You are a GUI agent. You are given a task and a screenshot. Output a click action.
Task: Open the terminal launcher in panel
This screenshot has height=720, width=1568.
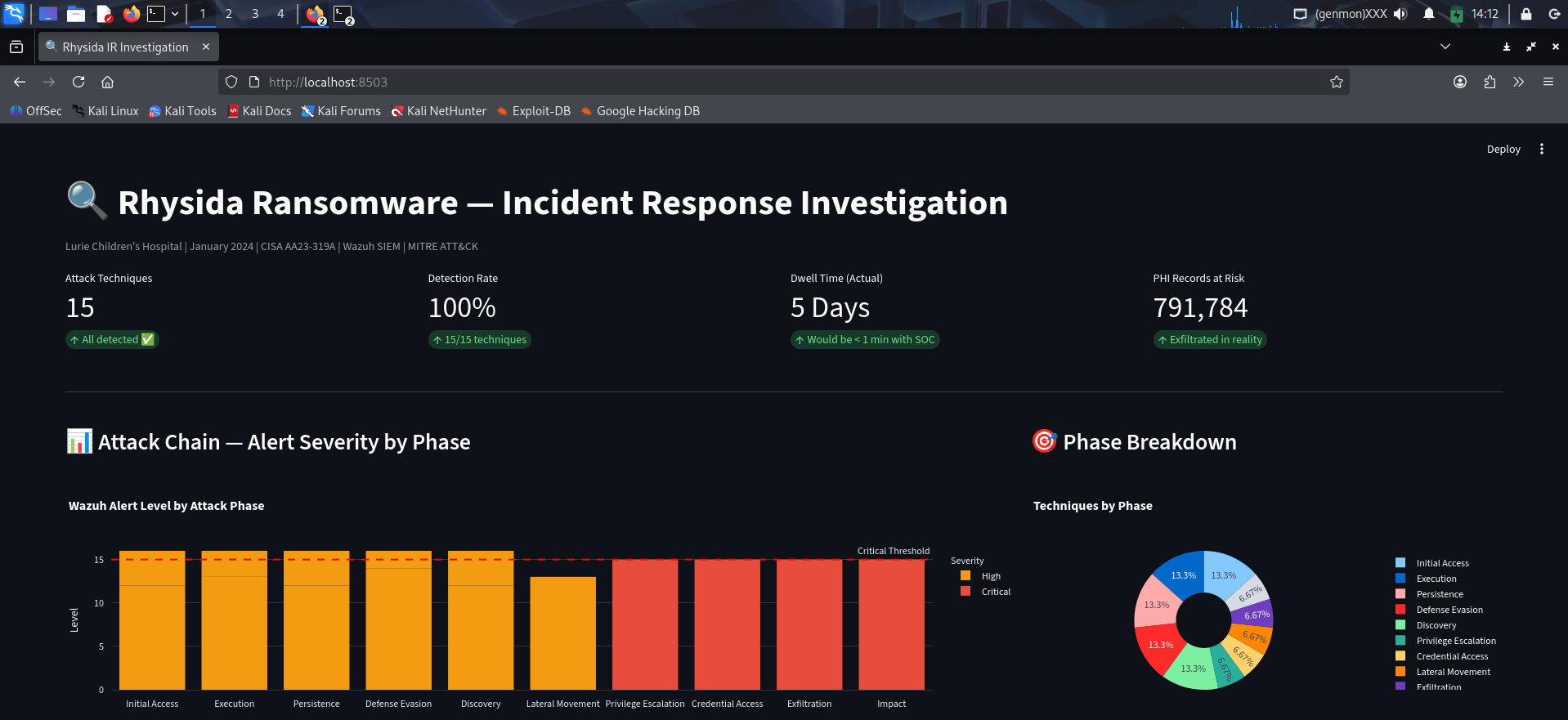(x=156, y=14)
